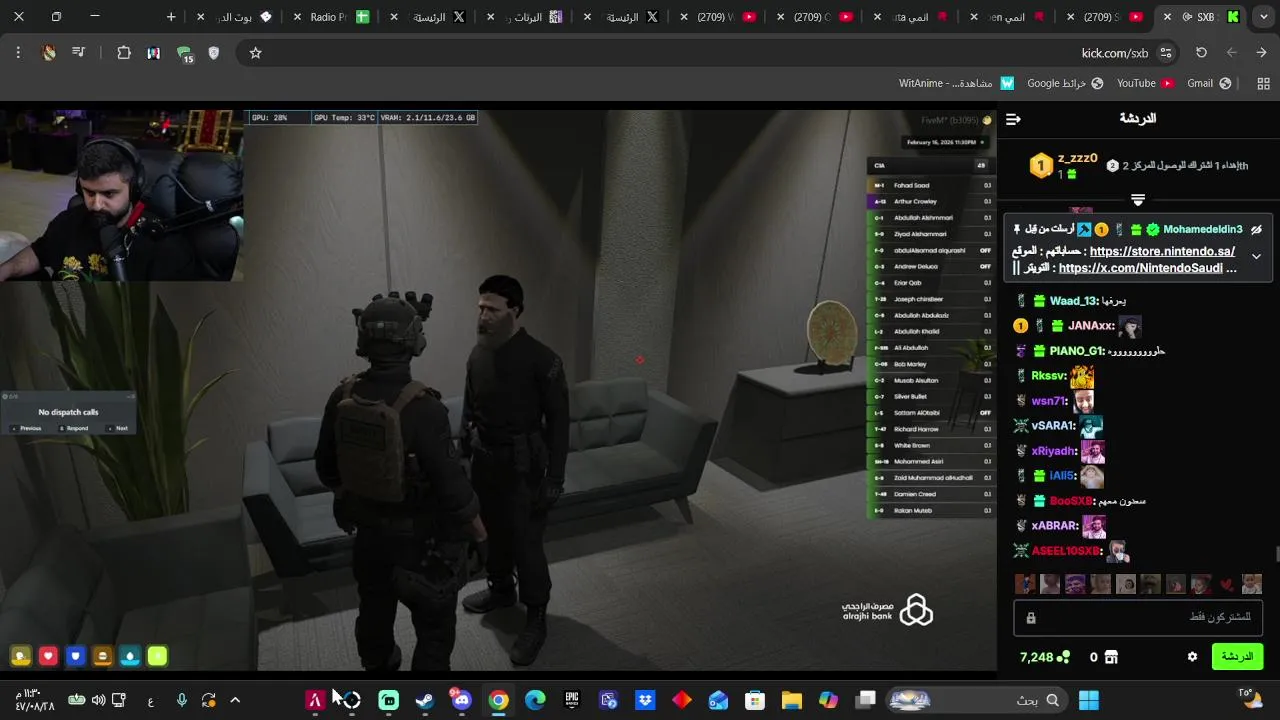Expand the leaderboard gift banner handle
The width and height of the screenshot is (1280, 720).
pos(1138,200)
